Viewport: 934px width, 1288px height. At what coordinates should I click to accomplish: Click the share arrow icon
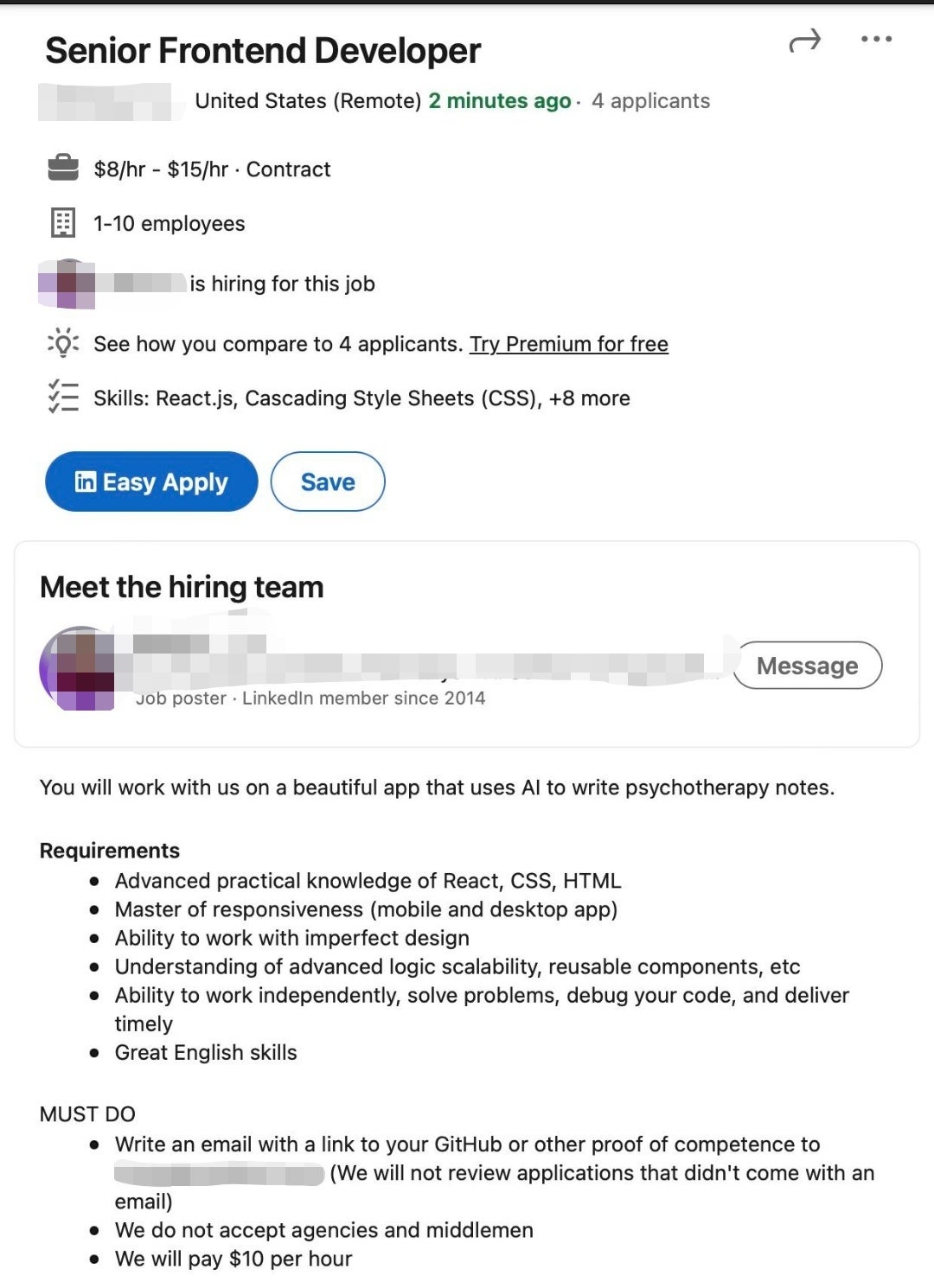(804, 41)
